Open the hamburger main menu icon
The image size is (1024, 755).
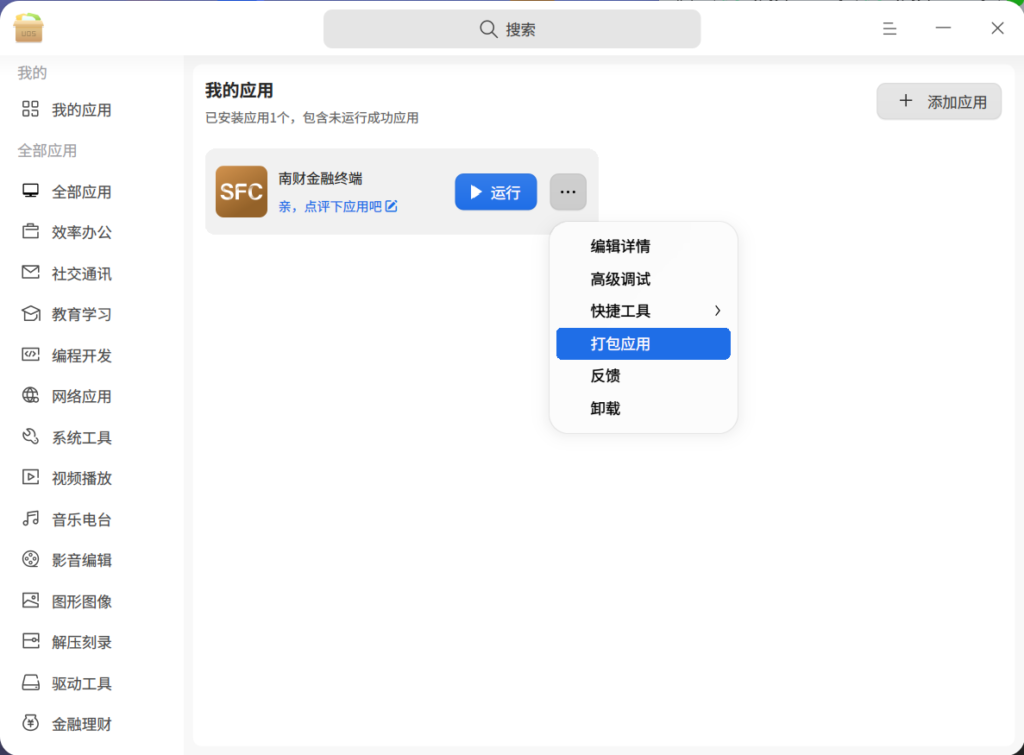[x=889, y=29]
